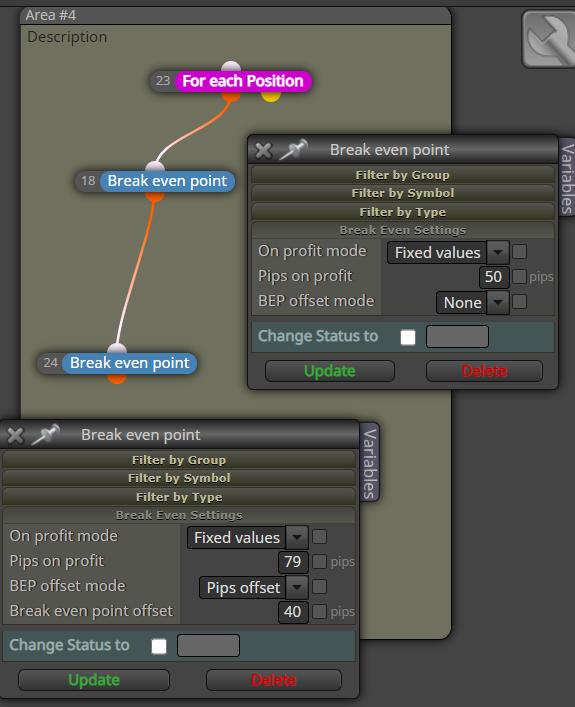The height and width of the screenshot is (707, 575).
Task: Click Update in the upper panel
Action: pyautogui.click(x=330, y=371)
